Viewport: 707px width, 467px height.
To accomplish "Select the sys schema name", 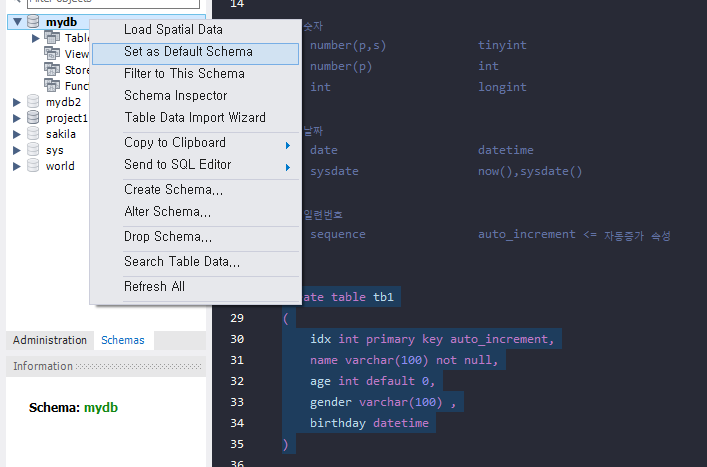I will (54, 150).
